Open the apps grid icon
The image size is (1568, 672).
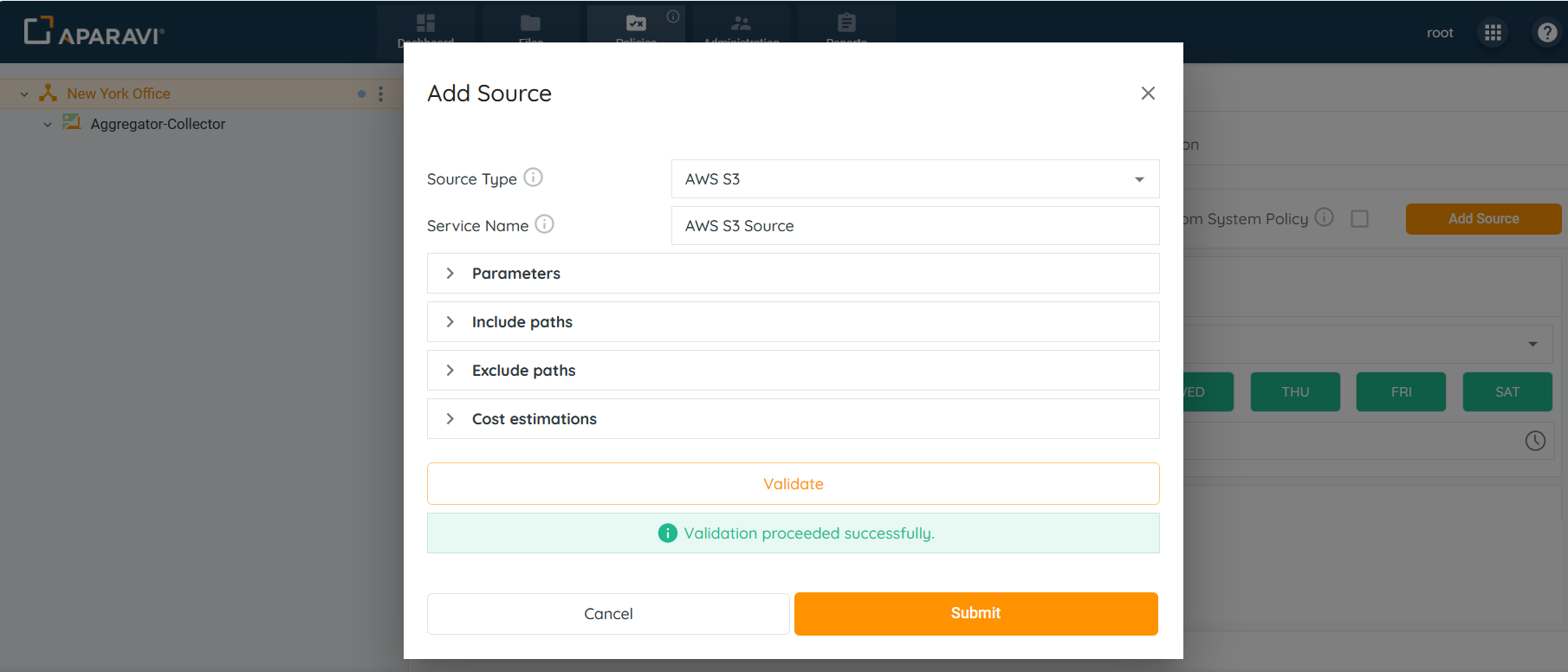pos(1493,33)
